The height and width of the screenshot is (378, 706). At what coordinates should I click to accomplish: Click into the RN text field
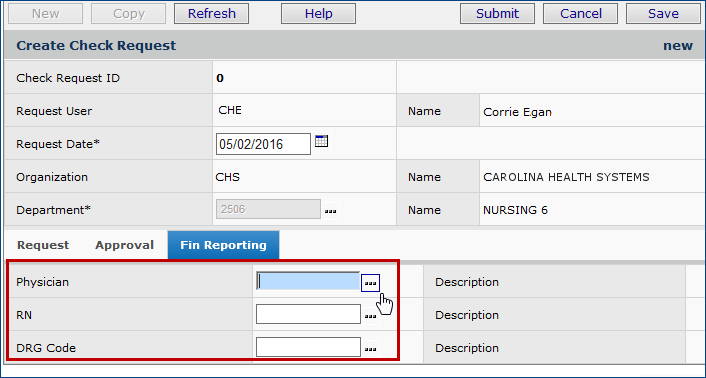(308, 314)
